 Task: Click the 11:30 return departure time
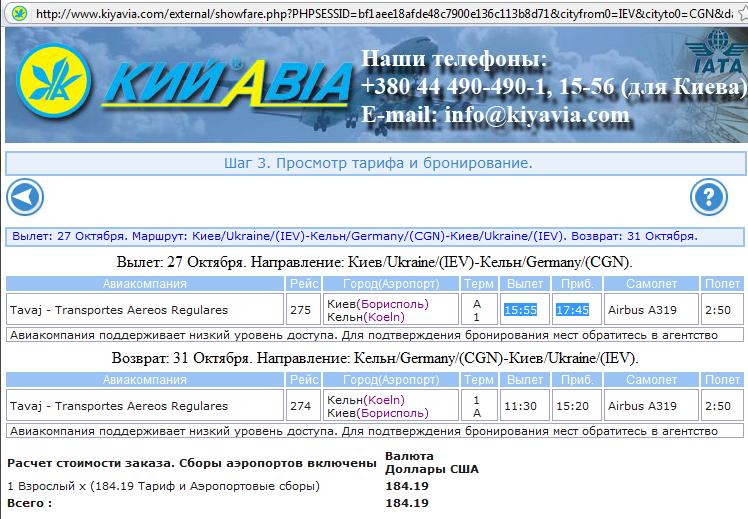tap(521, 406)
